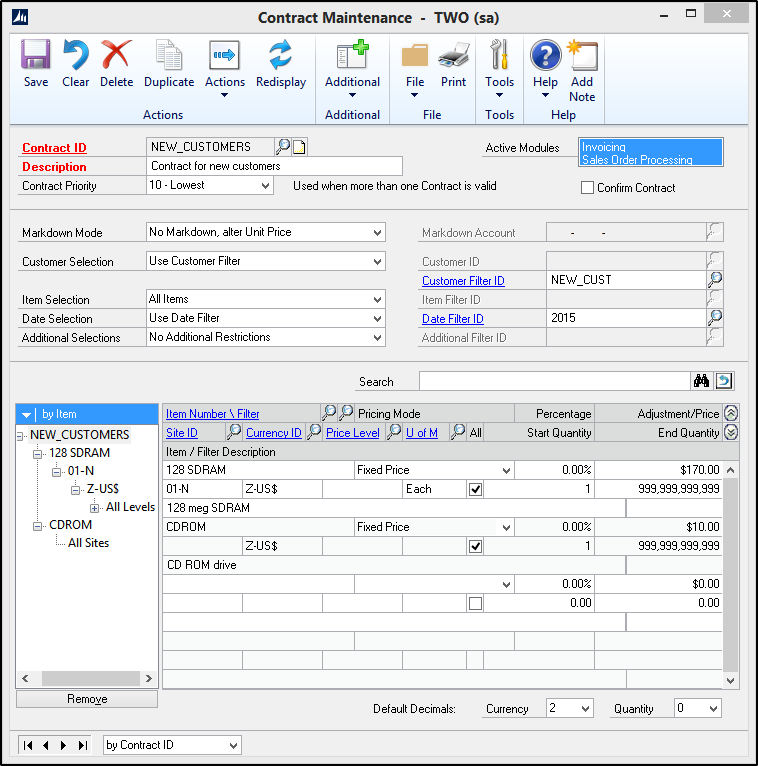Collapse the CDROM tree node
The height and width of the screenshot is (766, 758).
click(x=37, y=526)
